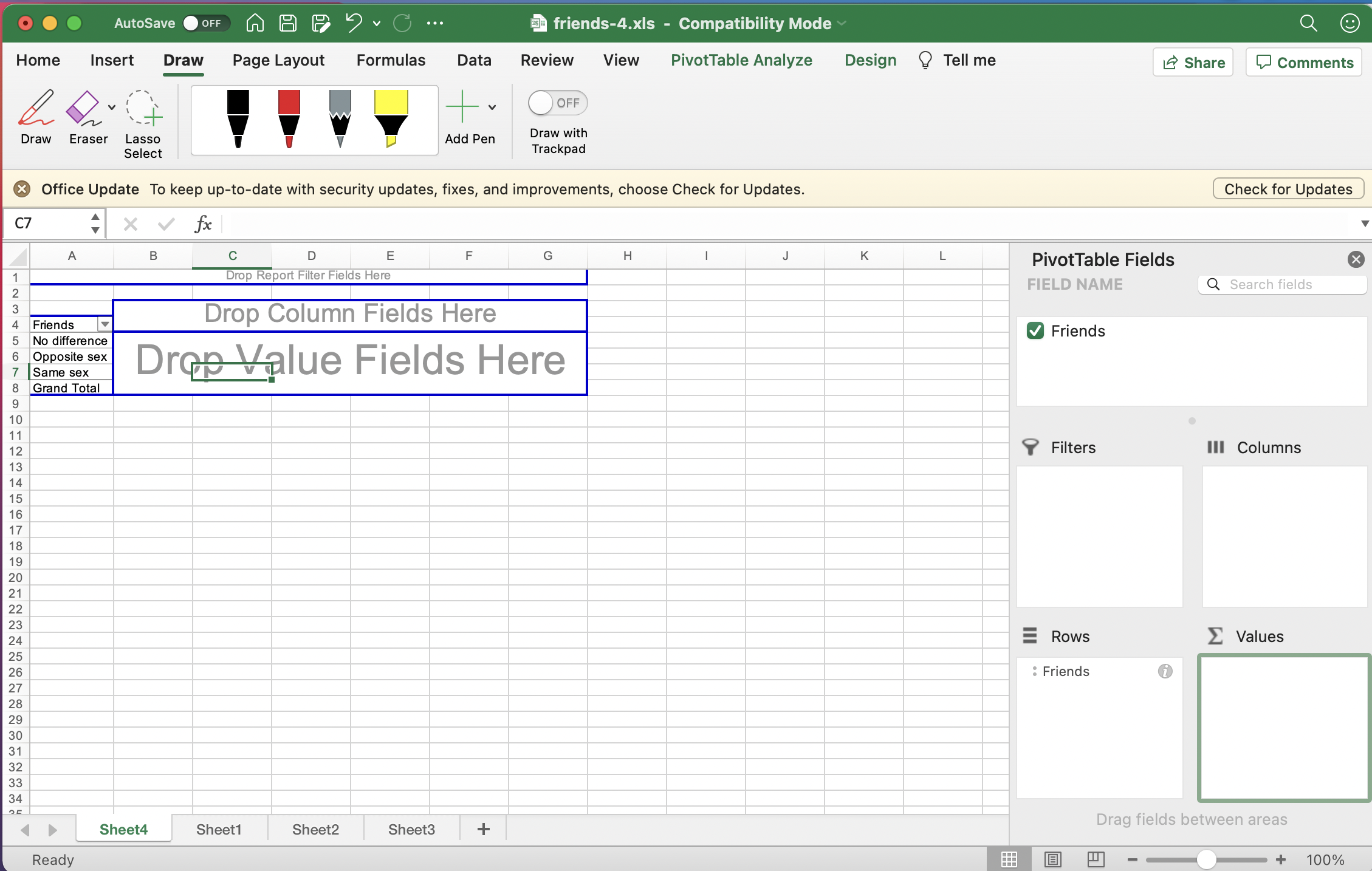This screenshot has width=1372, height=871.
Task: Click the Save icon in title bar
Action: 287,23
